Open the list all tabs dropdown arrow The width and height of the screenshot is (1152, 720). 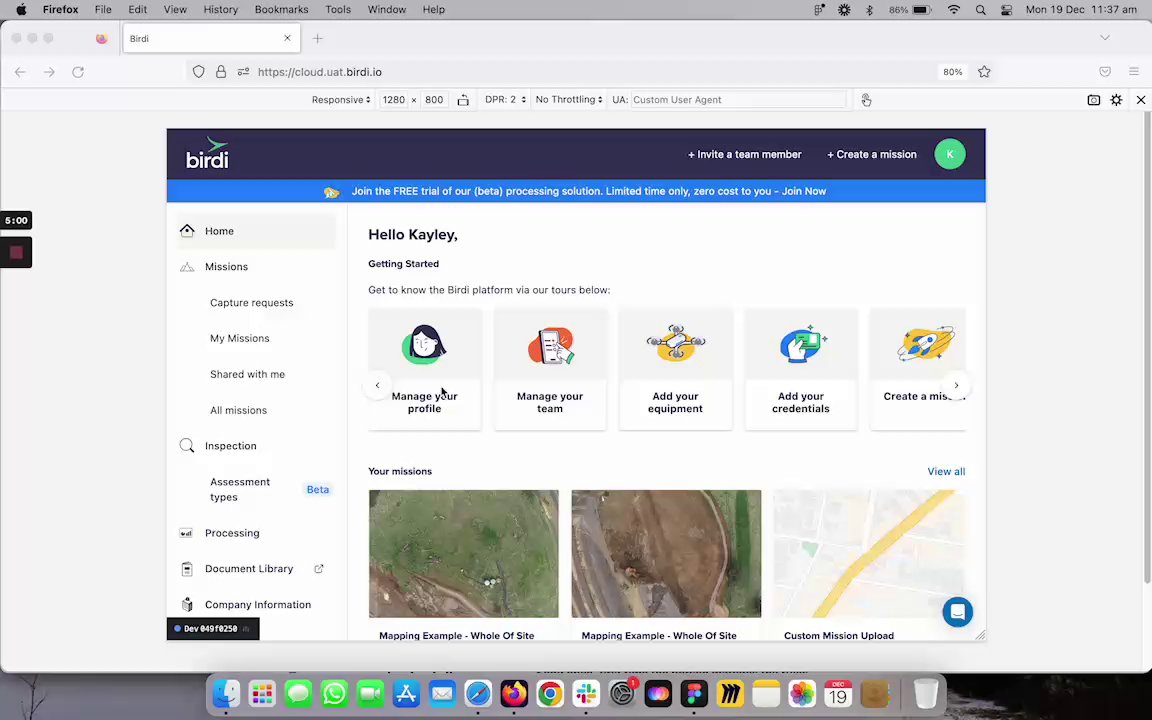[1104, 37]
